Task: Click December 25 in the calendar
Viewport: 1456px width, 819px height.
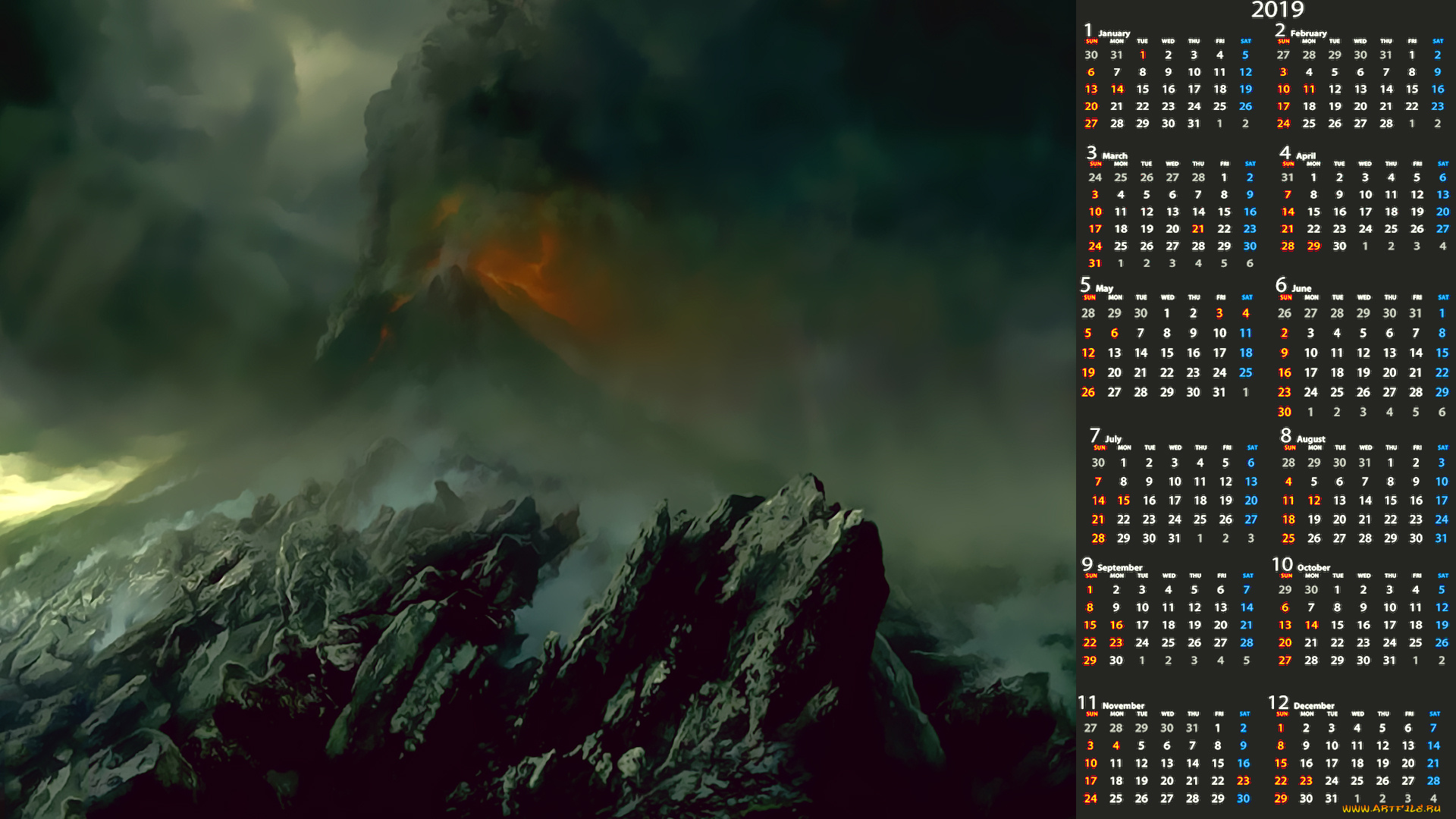Action: [1357, 781]
